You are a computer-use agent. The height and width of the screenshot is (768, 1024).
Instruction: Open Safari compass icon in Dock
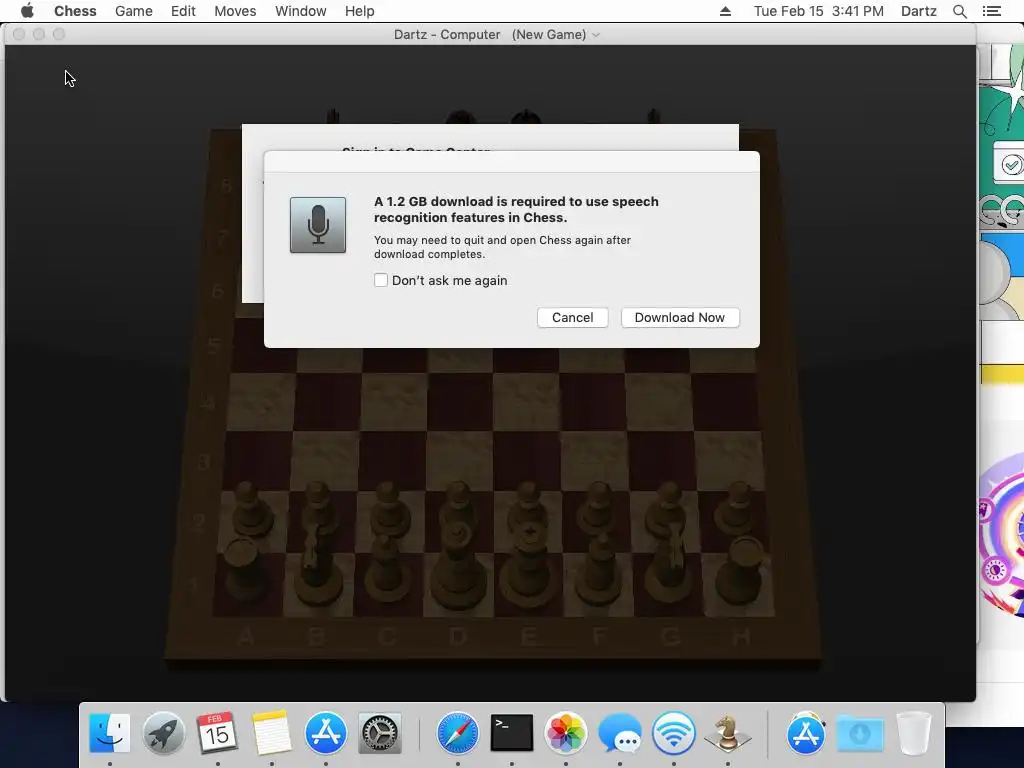[x=458, y=733]
